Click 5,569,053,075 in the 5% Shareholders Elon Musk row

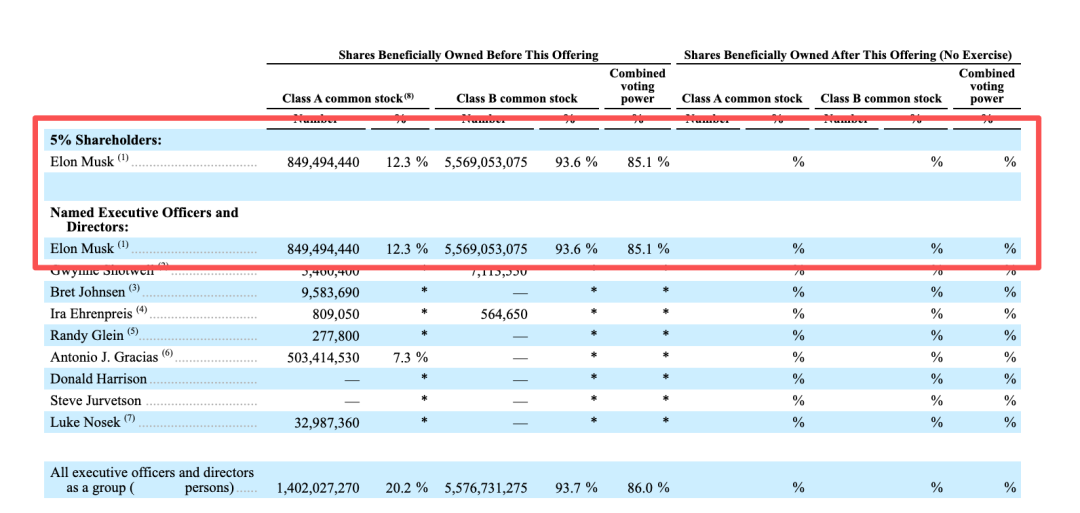pyautogui.click(x=486, y=163)
